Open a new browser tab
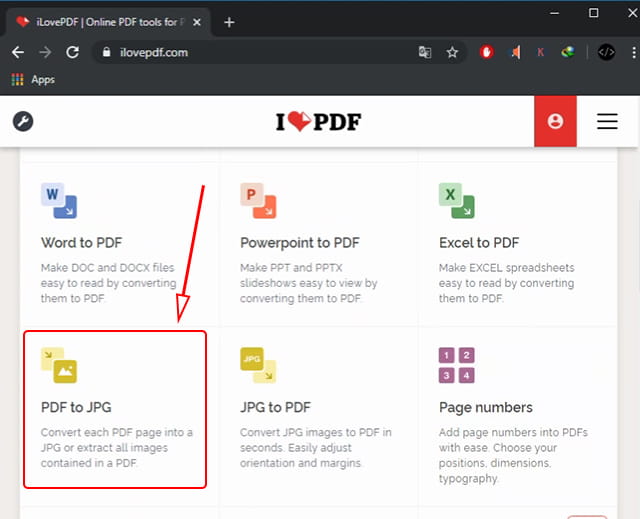Screen dimensions: 640x519 pyautogui.click(x=229, y=22)
